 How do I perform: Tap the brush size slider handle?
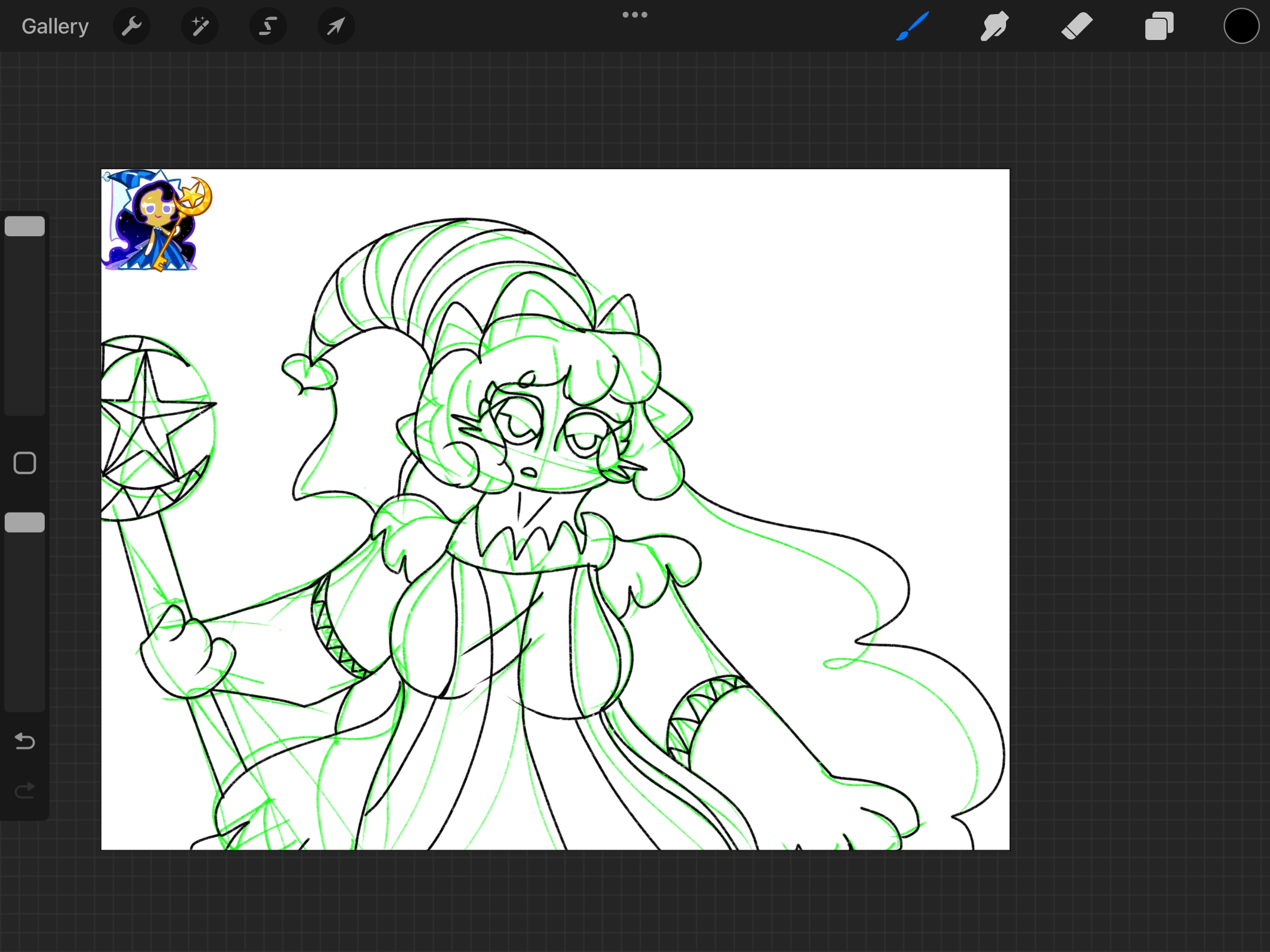coord(25,226)
